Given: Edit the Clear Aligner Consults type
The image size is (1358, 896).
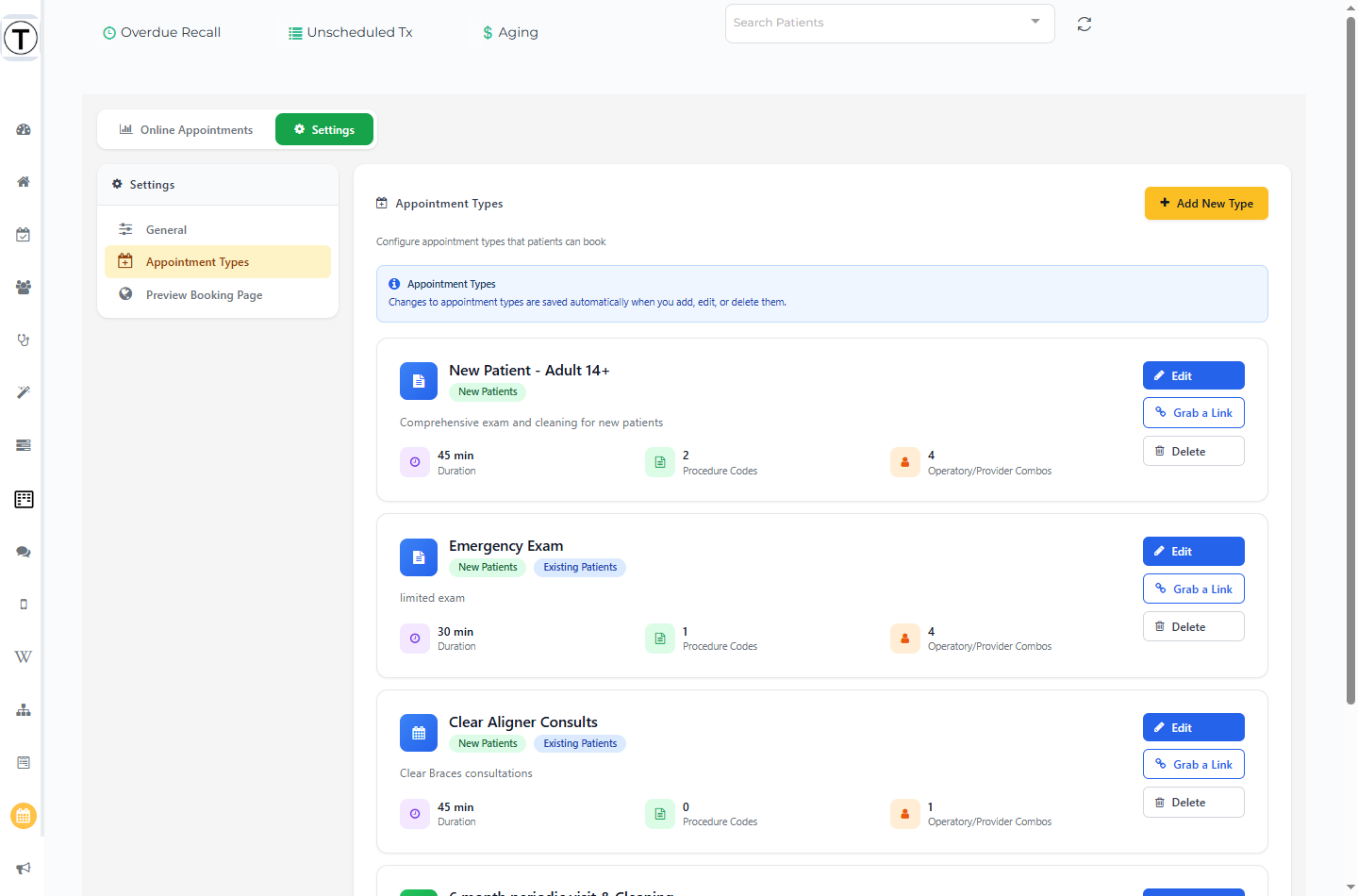Looking at the screenshot, I should [x=1193, y=727].
